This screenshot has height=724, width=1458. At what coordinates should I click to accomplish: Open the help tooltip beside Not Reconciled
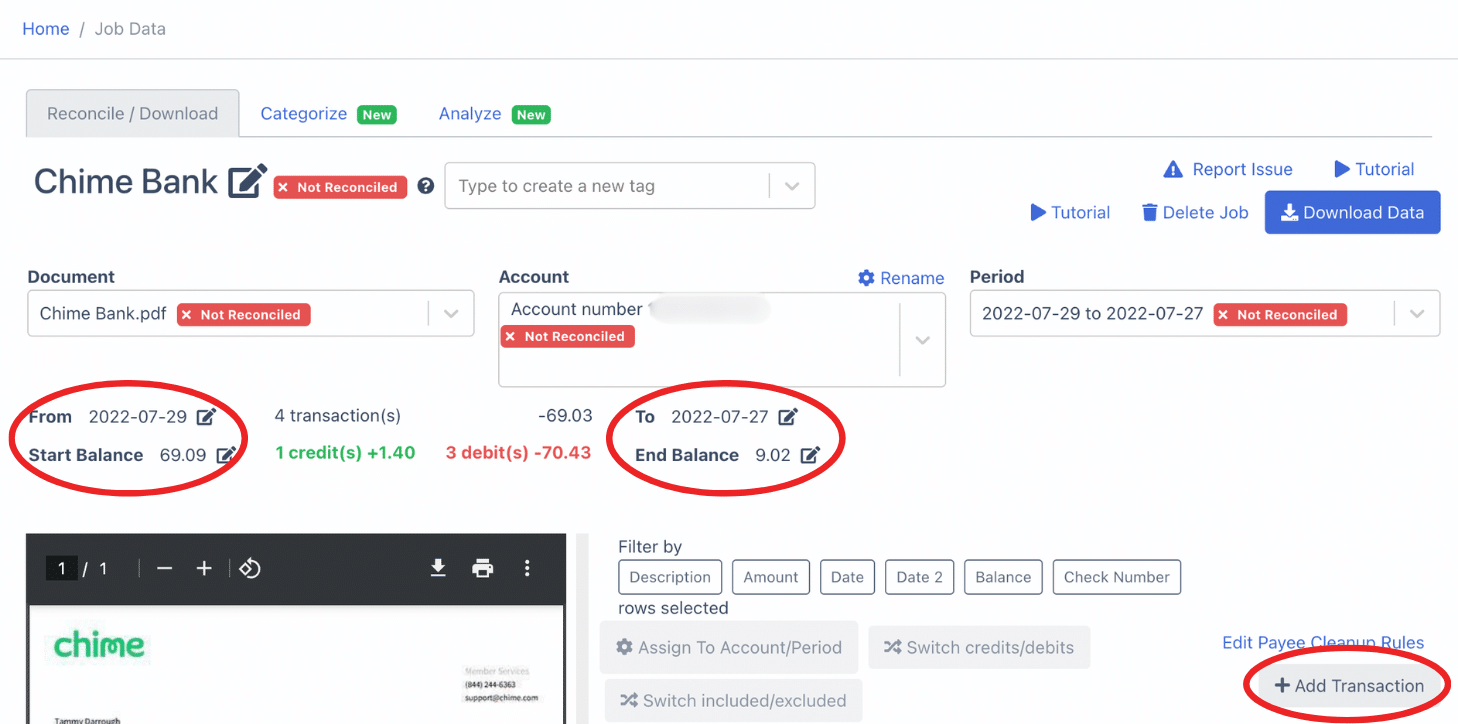click(425, 185)
